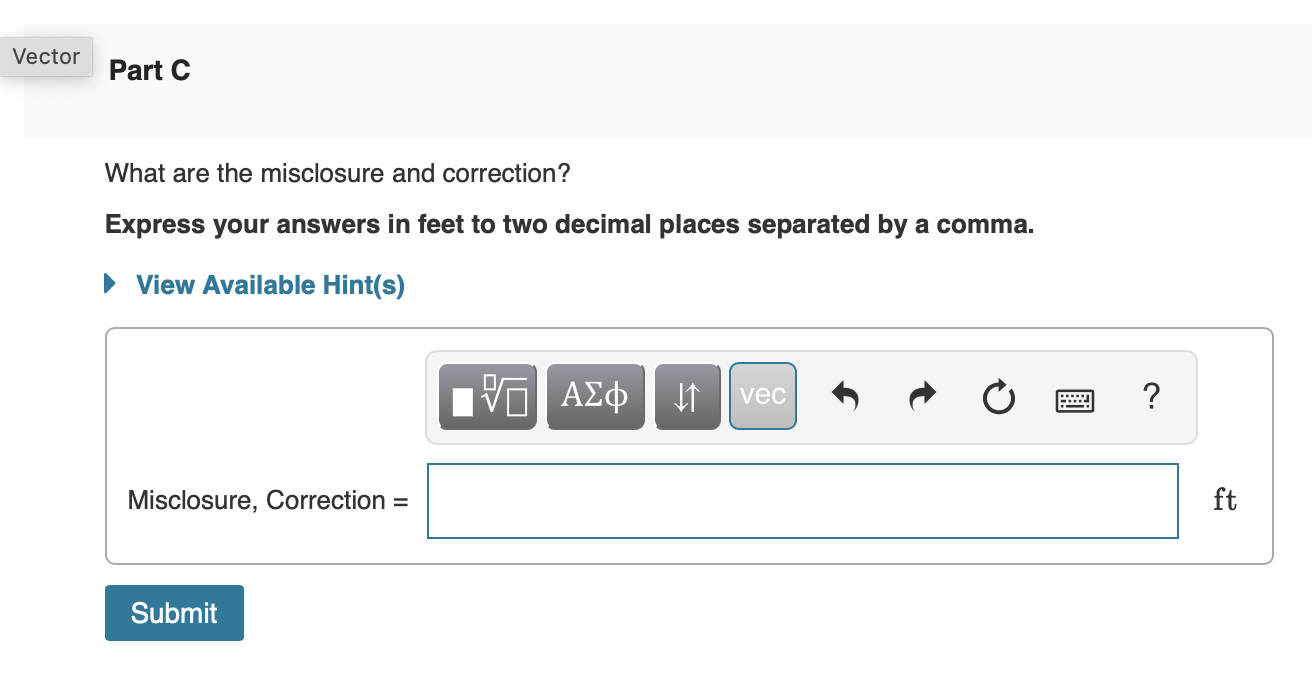
Task: Redo the equation edit
Action: point(921,396)
